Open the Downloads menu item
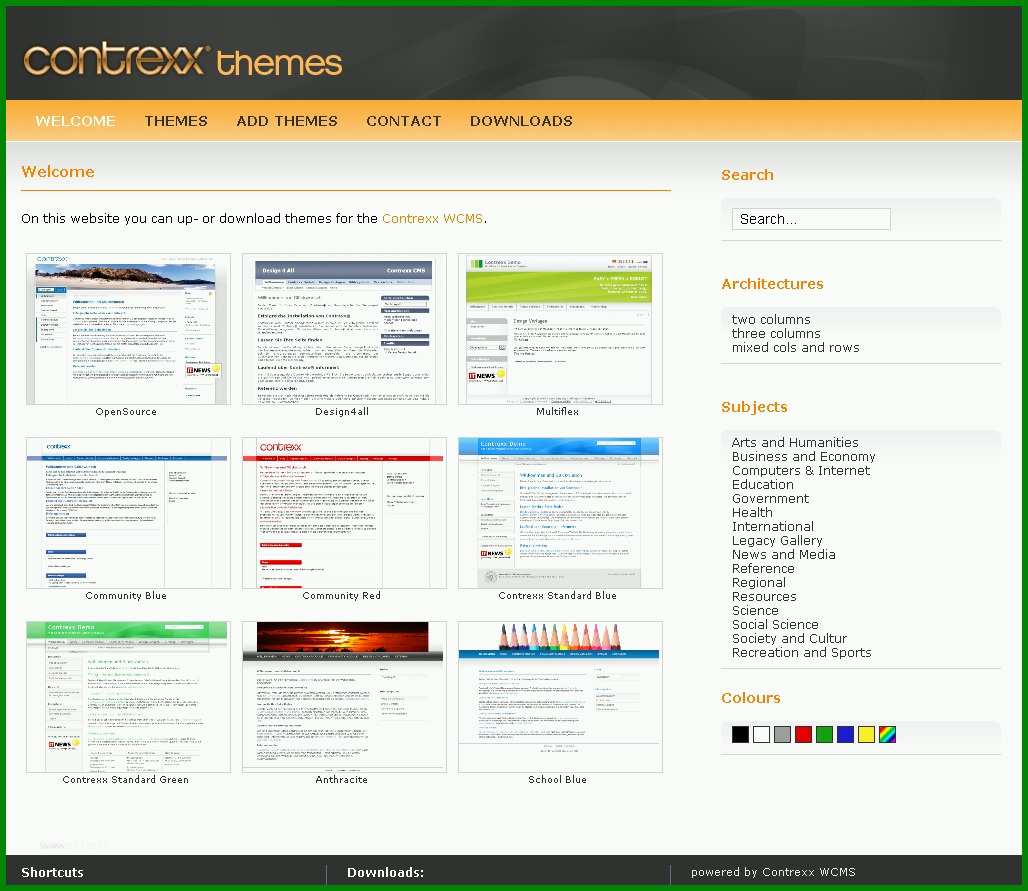The image size is (1028, 891). click(521, 121)
